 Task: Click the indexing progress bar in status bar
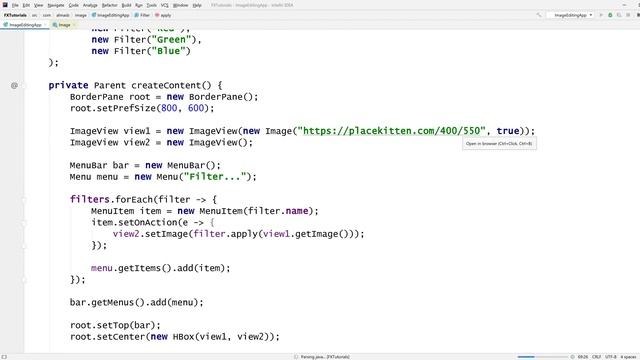coord(542,357)
